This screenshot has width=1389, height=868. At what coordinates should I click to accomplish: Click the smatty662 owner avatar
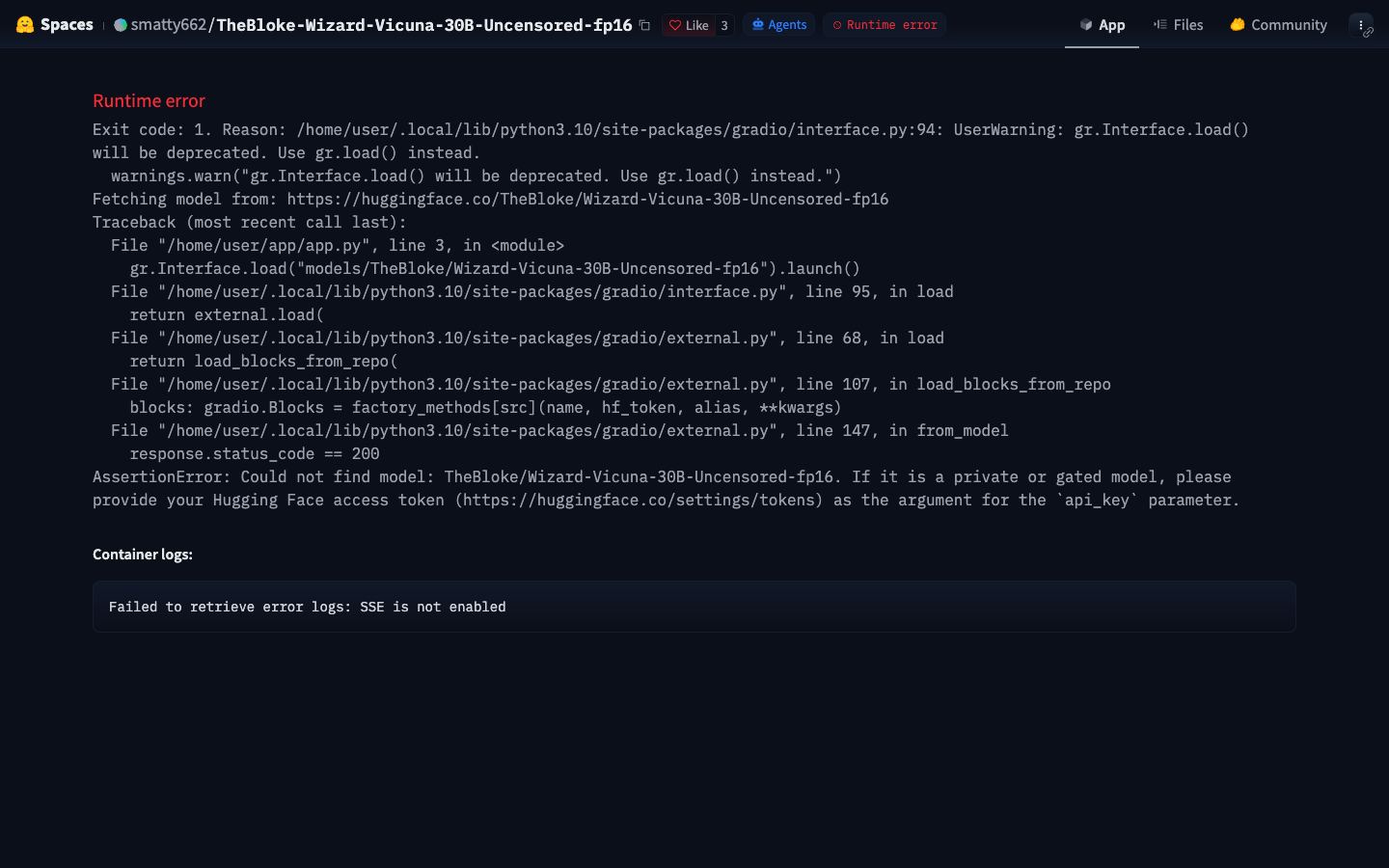(121, 25)
